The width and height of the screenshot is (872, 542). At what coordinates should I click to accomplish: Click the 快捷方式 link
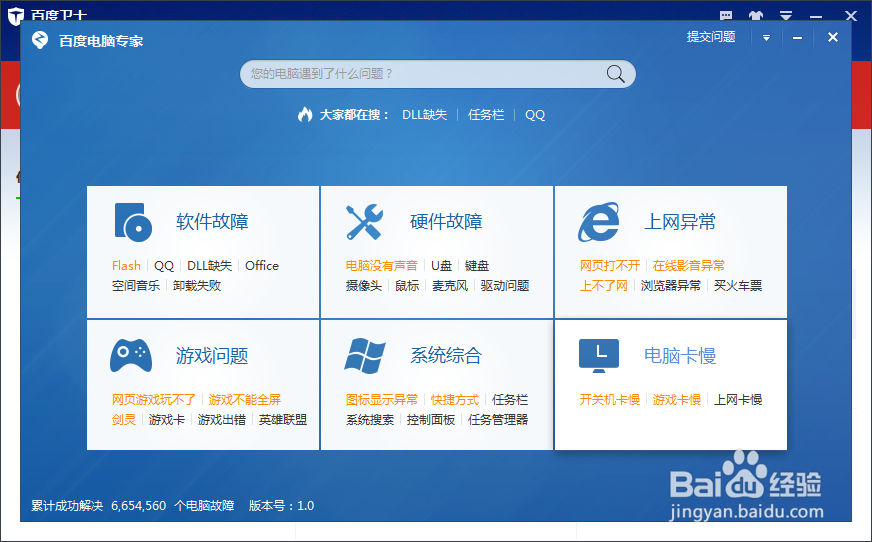455,400
